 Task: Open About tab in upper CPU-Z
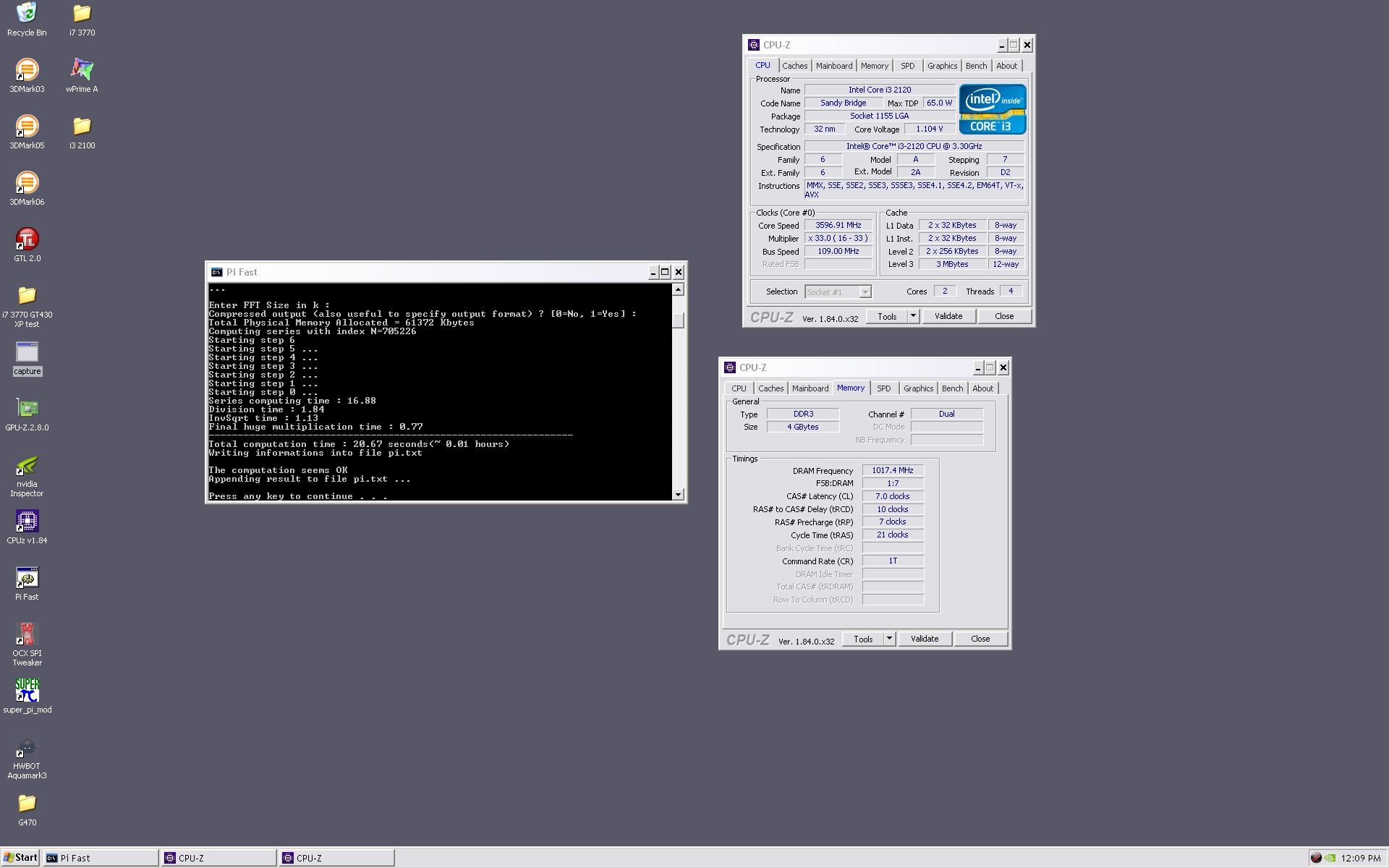point(1006,66)
